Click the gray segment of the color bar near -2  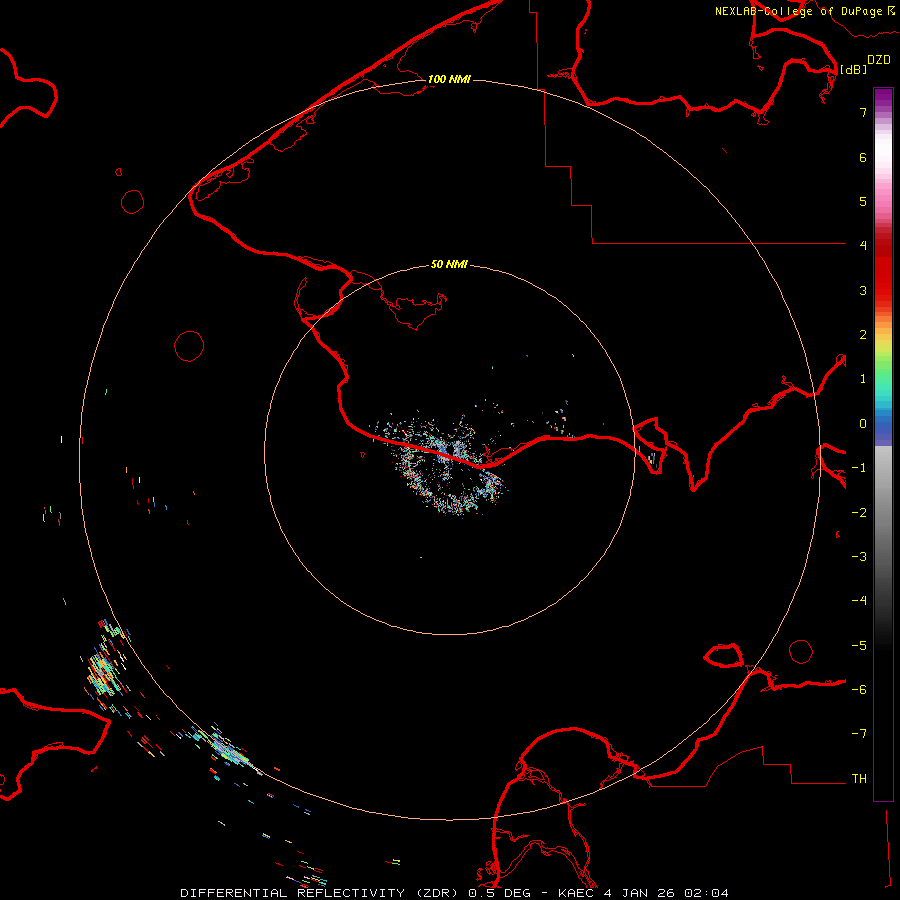(883, 511)
